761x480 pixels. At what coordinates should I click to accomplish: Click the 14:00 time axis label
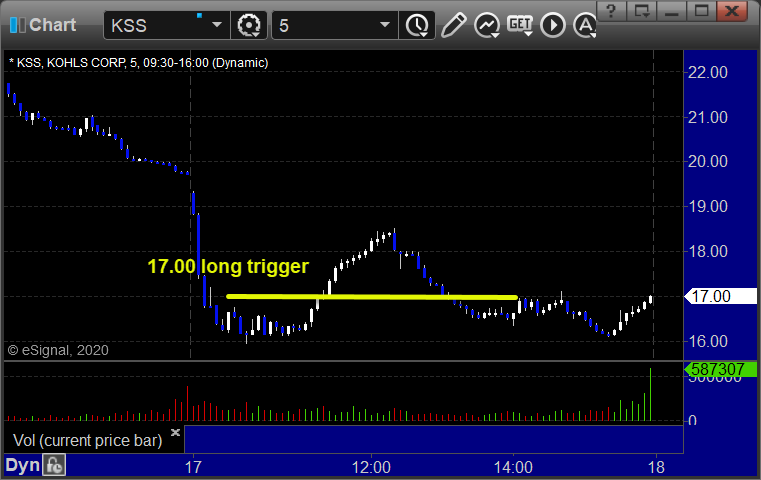(513, 467)
